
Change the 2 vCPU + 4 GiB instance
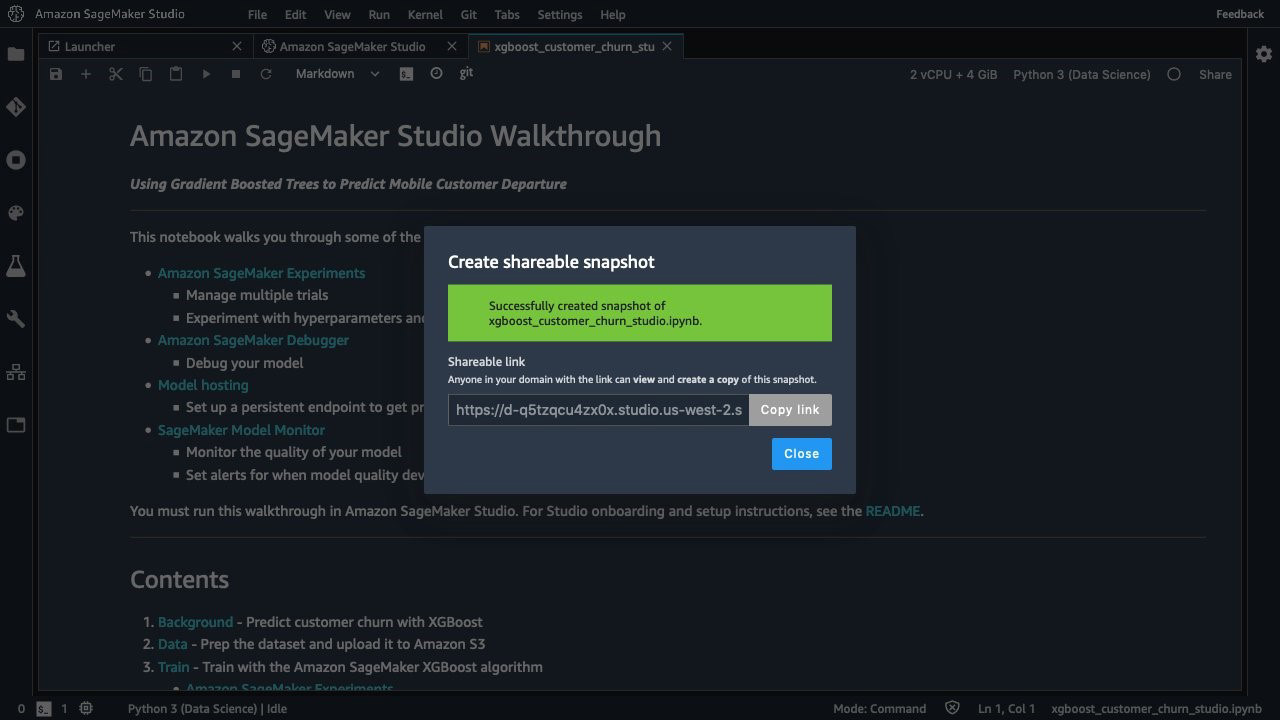[953, 74]
